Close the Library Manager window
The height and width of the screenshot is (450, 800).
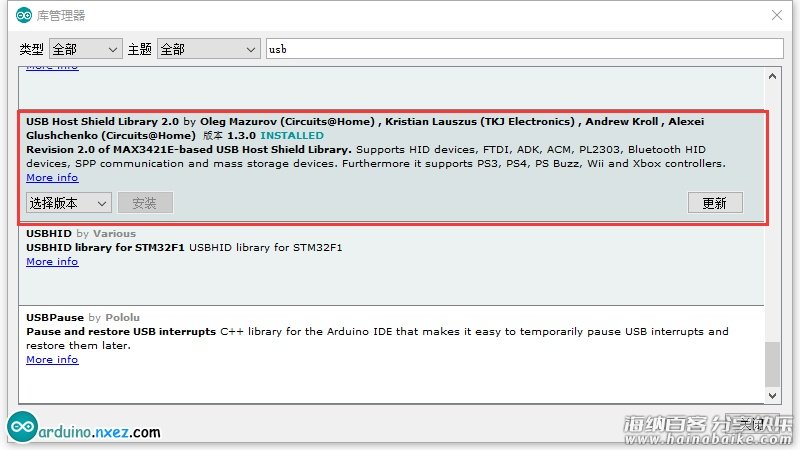[x=777, y=15]
